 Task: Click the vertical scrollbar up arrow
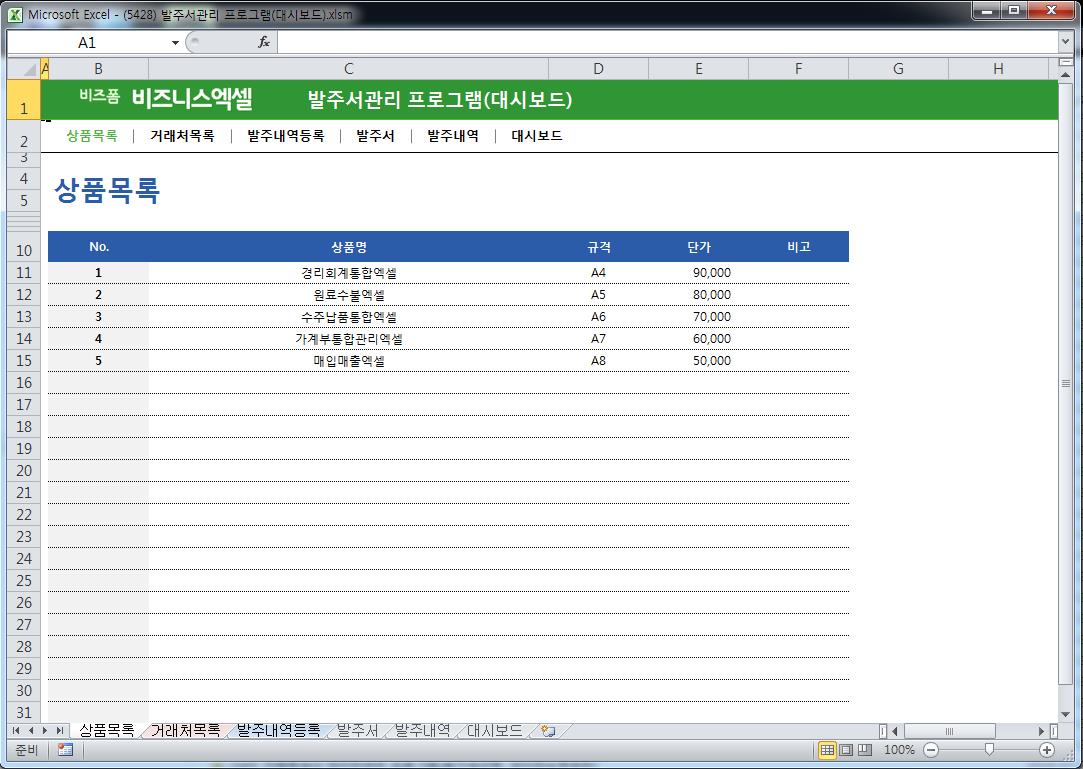tap(1065, 75)
